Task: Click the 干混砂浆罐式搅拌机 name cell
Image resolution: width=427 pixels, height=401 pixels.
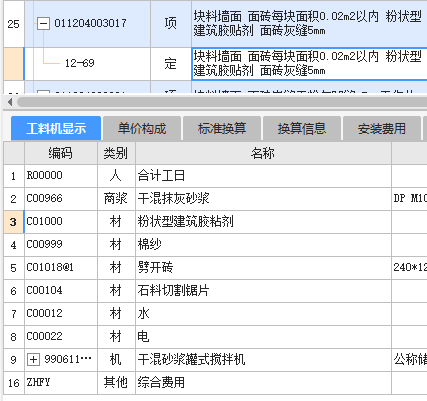Action: coord(263,360)
